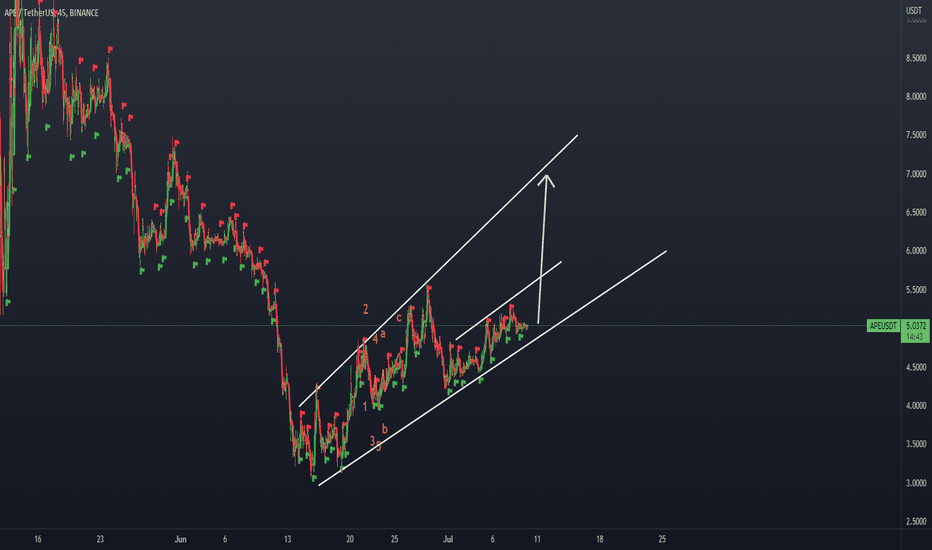Select the orange wave label 2

click(366, 309)
